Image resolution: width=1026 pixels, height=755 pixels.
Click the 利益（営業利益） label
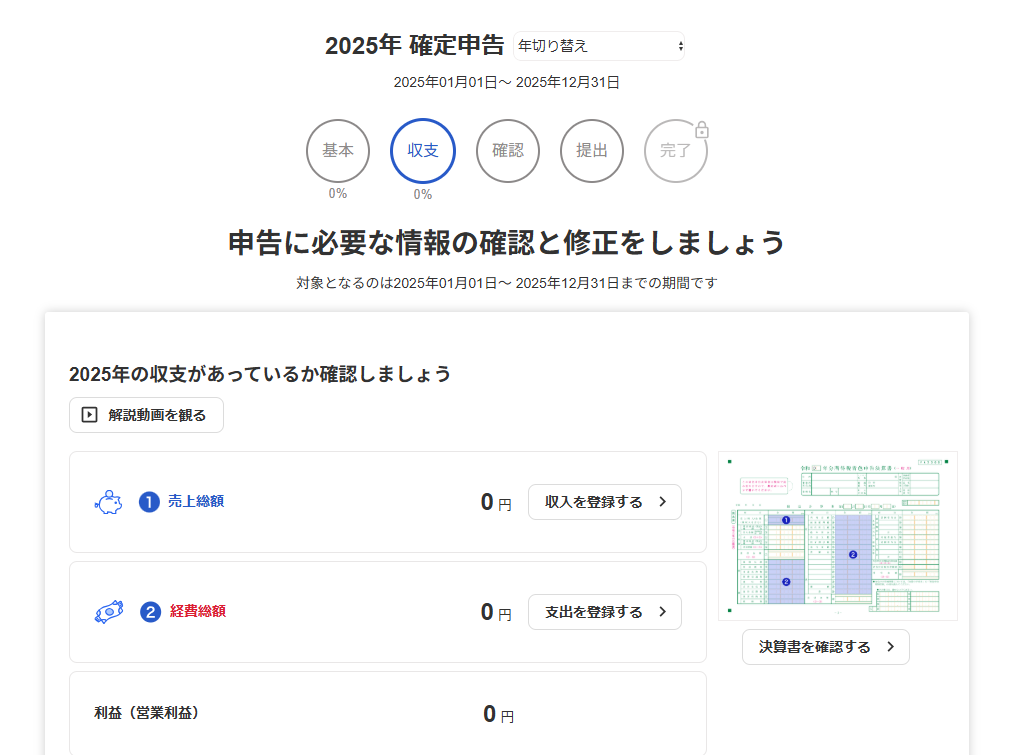pyautogui.click(x=147, y=712)
